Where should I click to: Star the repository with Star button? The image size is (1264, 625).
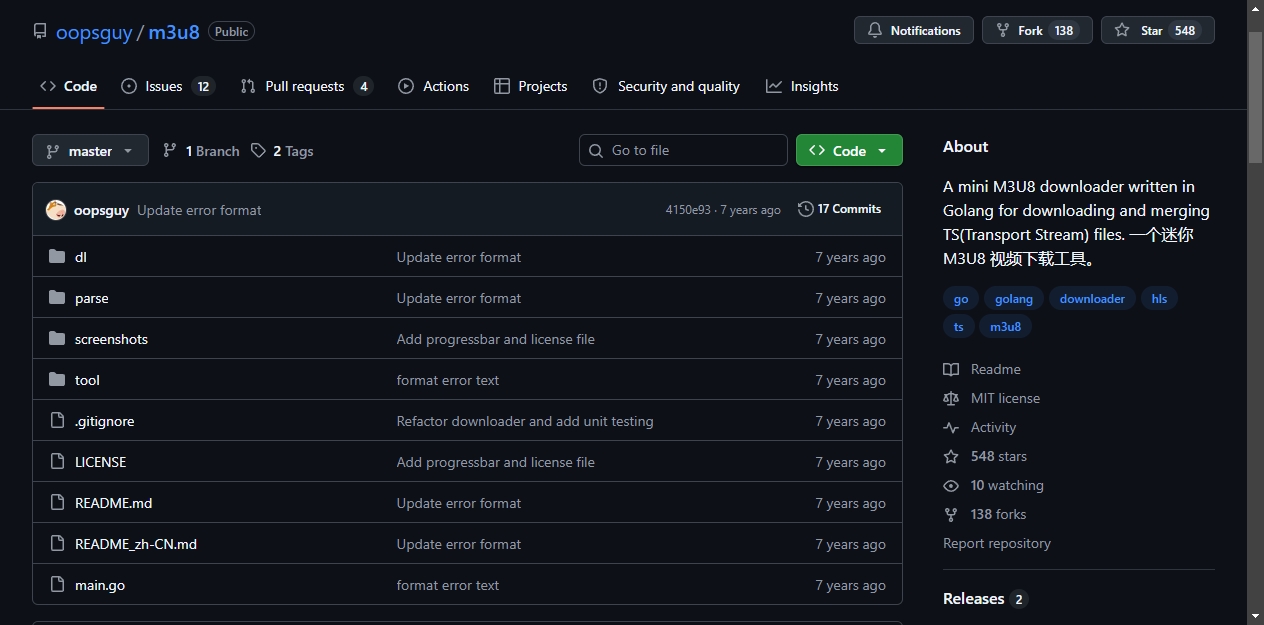click(1157, 30)
